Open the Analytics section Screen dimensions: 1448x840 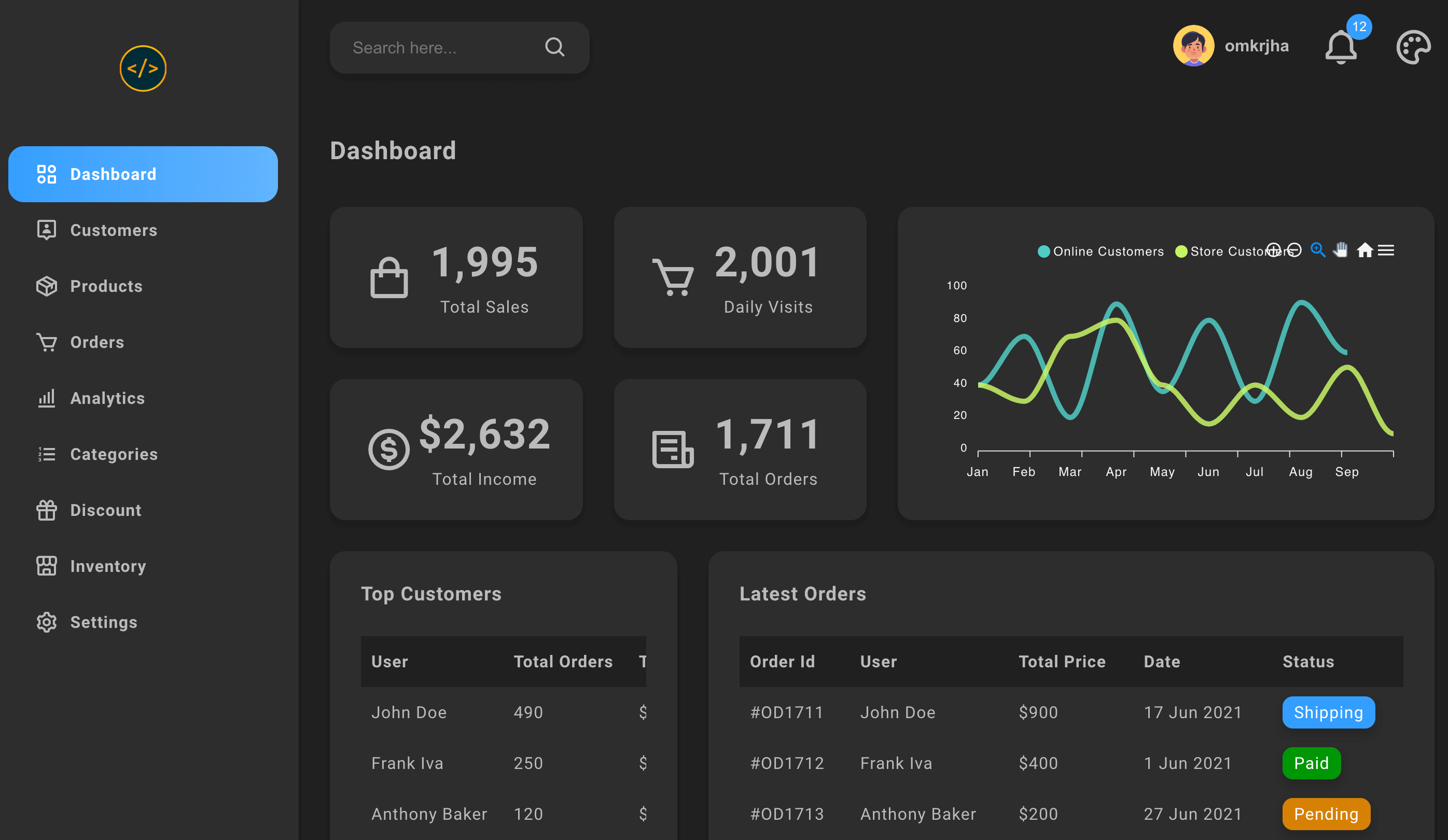tap(143, 398)
